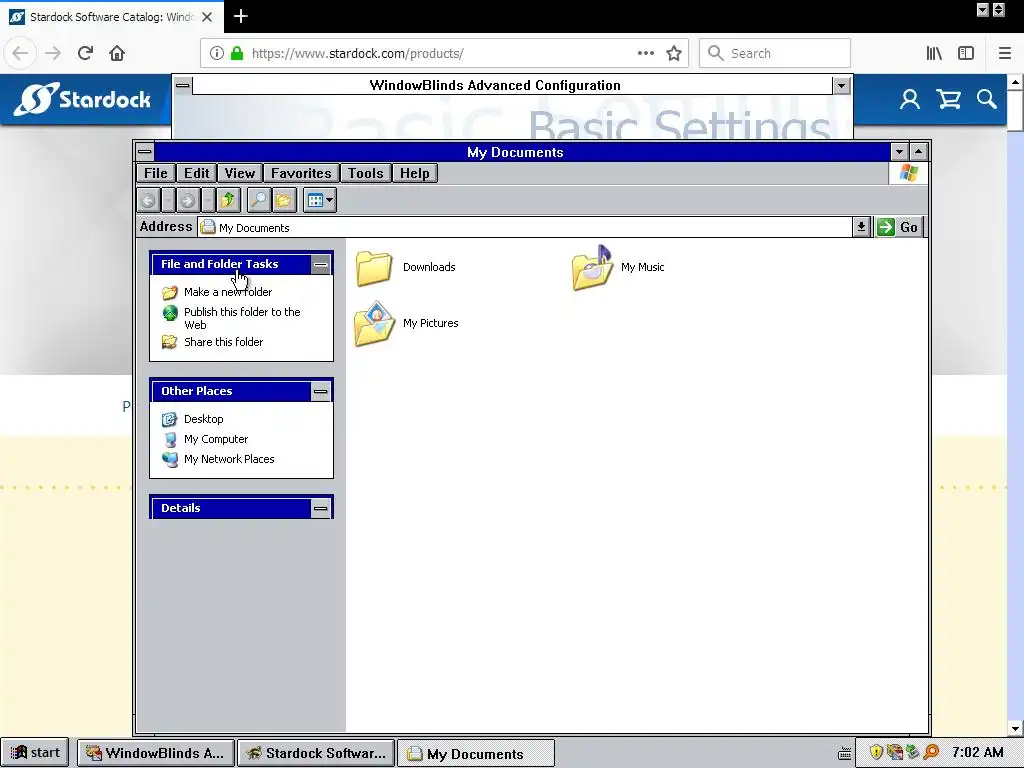This screenshot has height=768, width=1024.
Task: Click the Go button beside Address bar
Action: 899,227
